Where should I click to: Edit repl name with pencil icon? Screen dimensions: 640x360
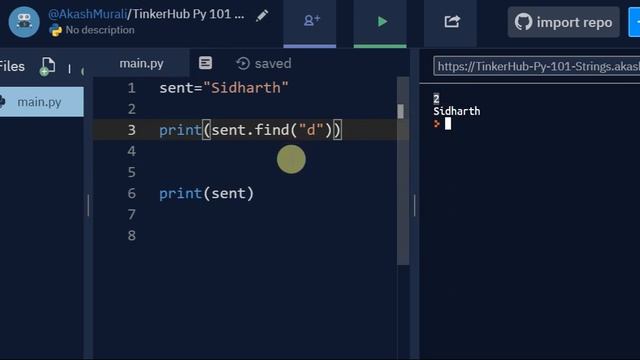[x=262, y=16]
